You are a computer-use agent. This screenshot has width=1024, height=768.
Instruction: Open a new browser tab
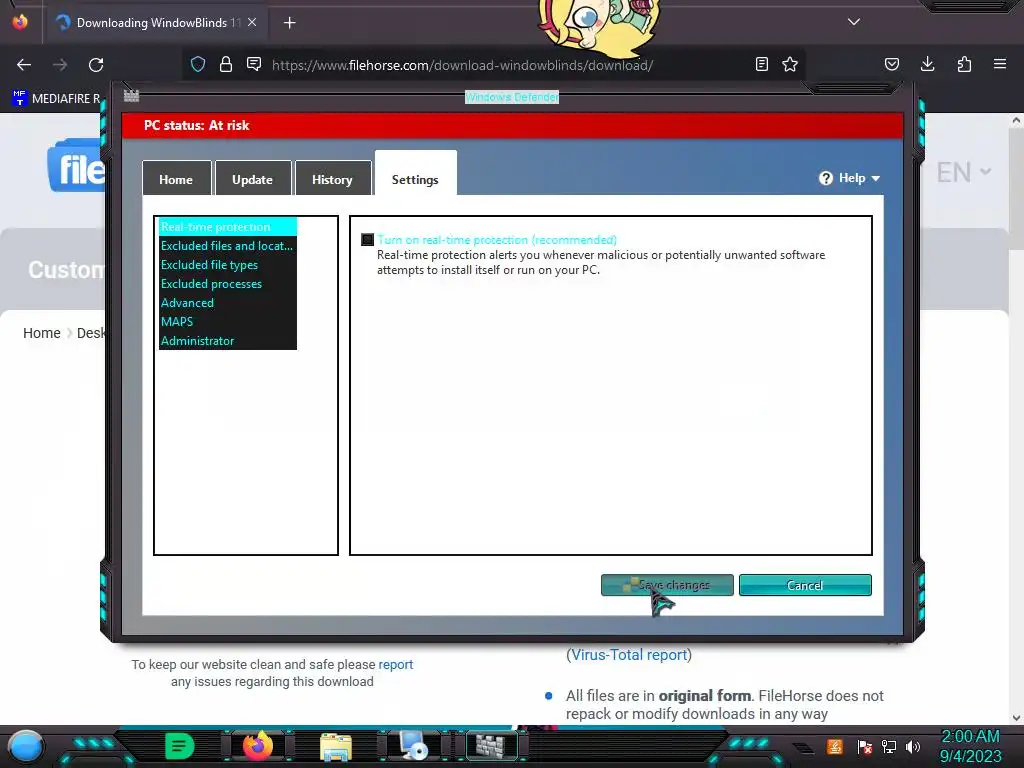(290, 23)
